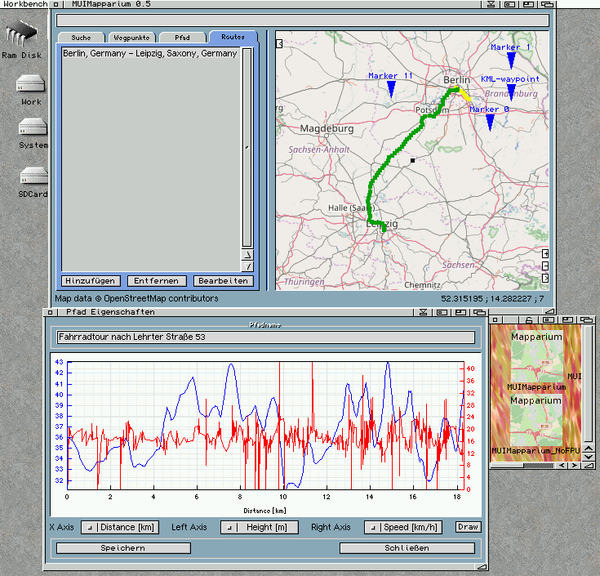This screenshot has height=576, width=600.
Task: Click the Marker 0 pin on map
Action: pyautogui.click(x=490, y=121)
